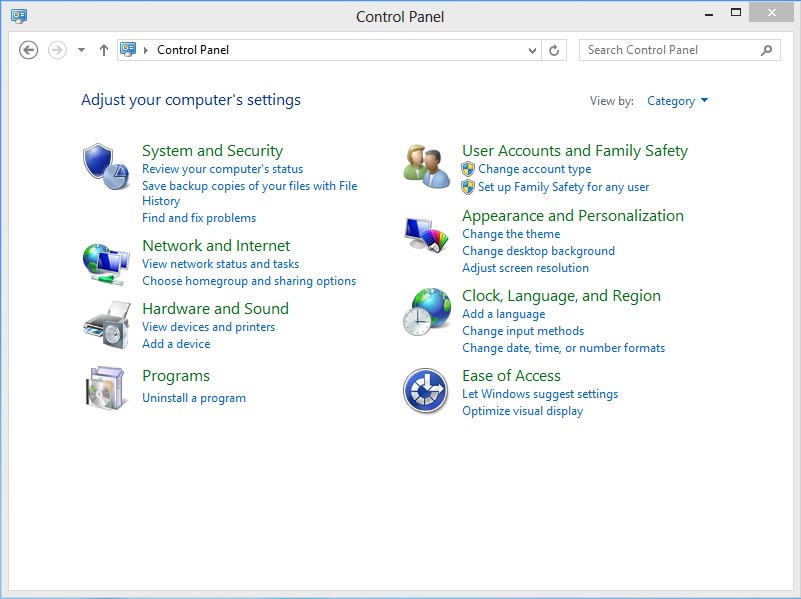Open the Clock, Language, and Region globe icon

427,312
